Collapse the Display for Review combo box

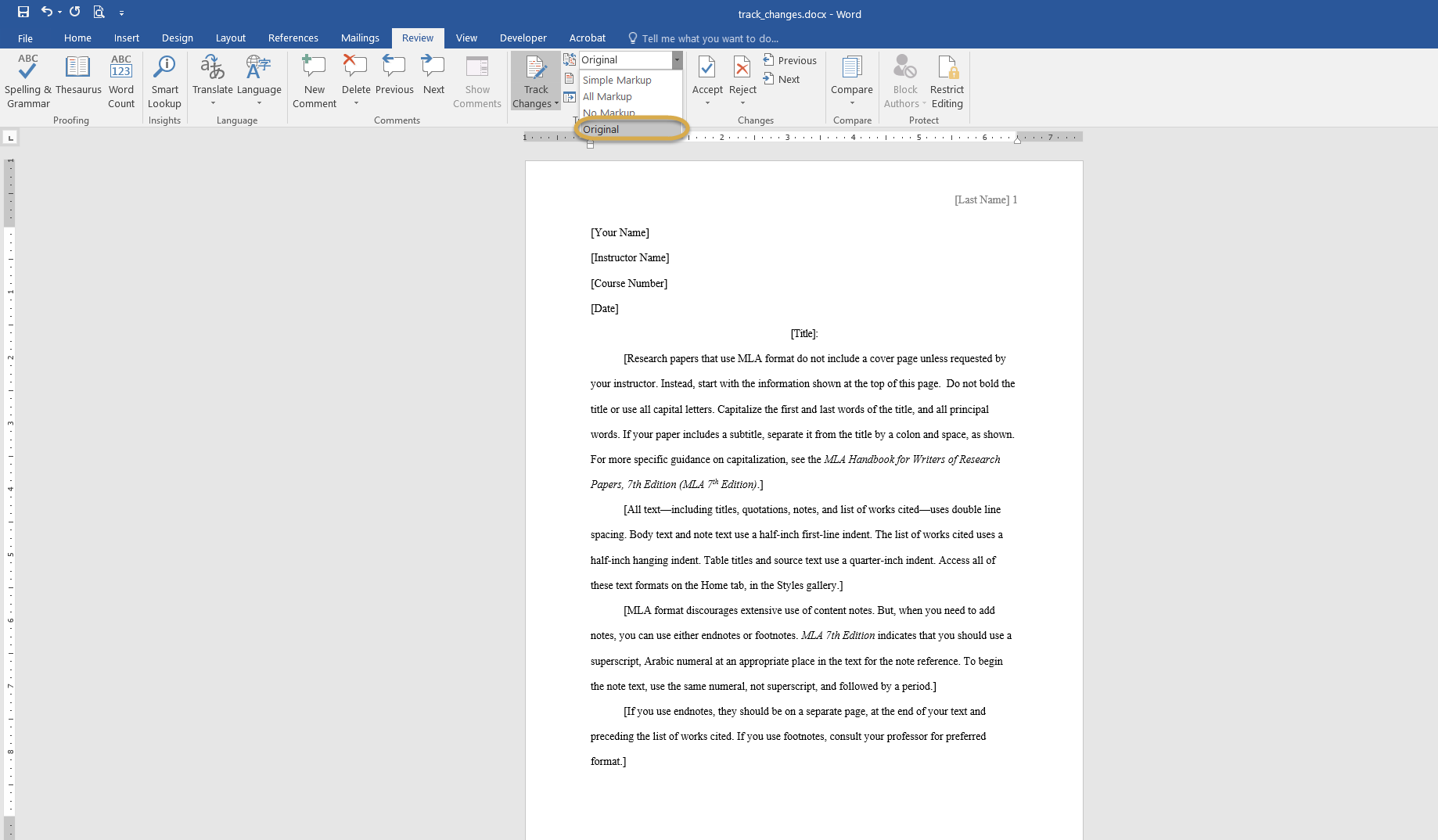[677, 60]
